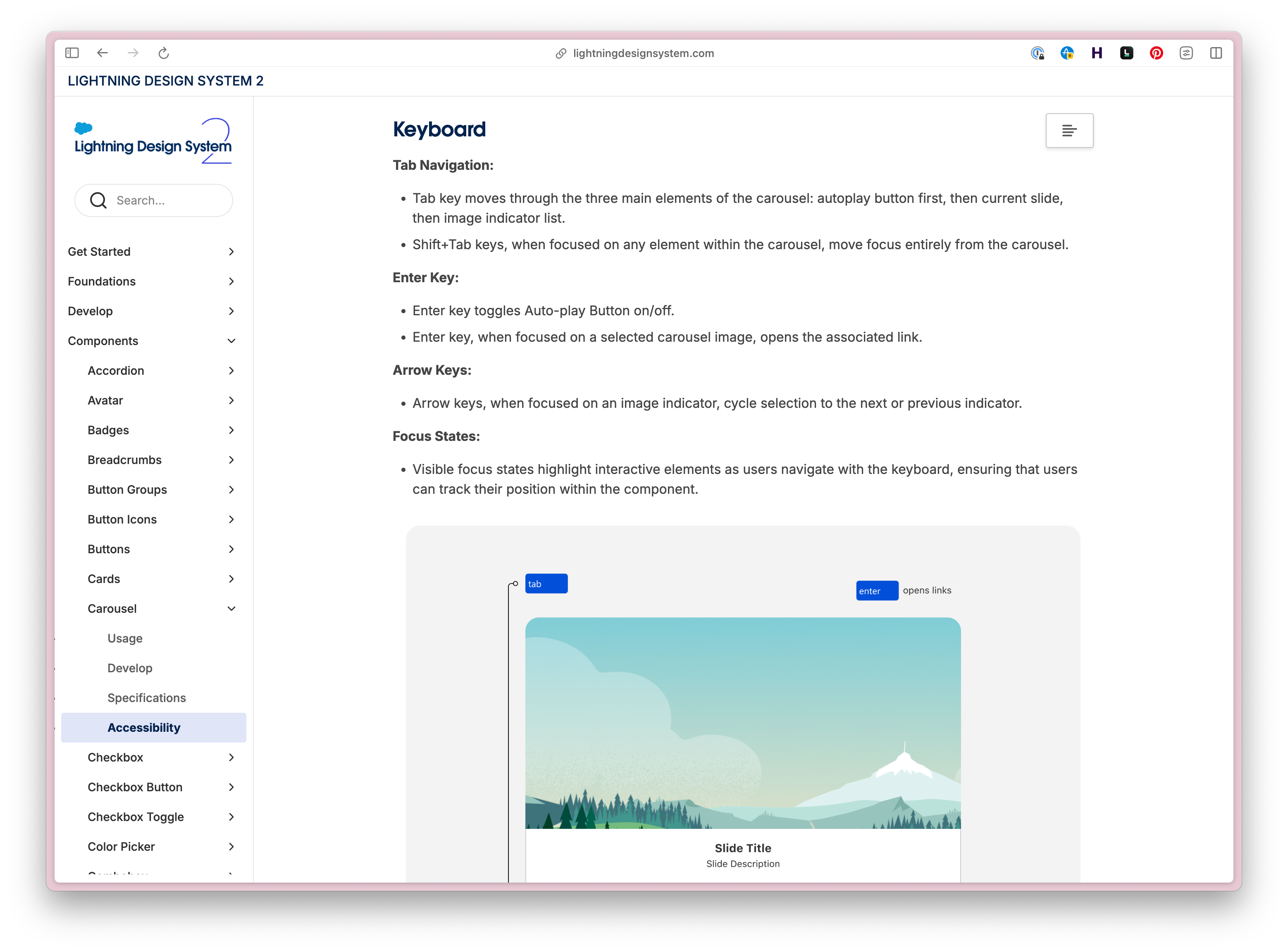This screenshot has width=1288, height=952.
Task: Expand the Badges chevron
Action: pos(231,431)
